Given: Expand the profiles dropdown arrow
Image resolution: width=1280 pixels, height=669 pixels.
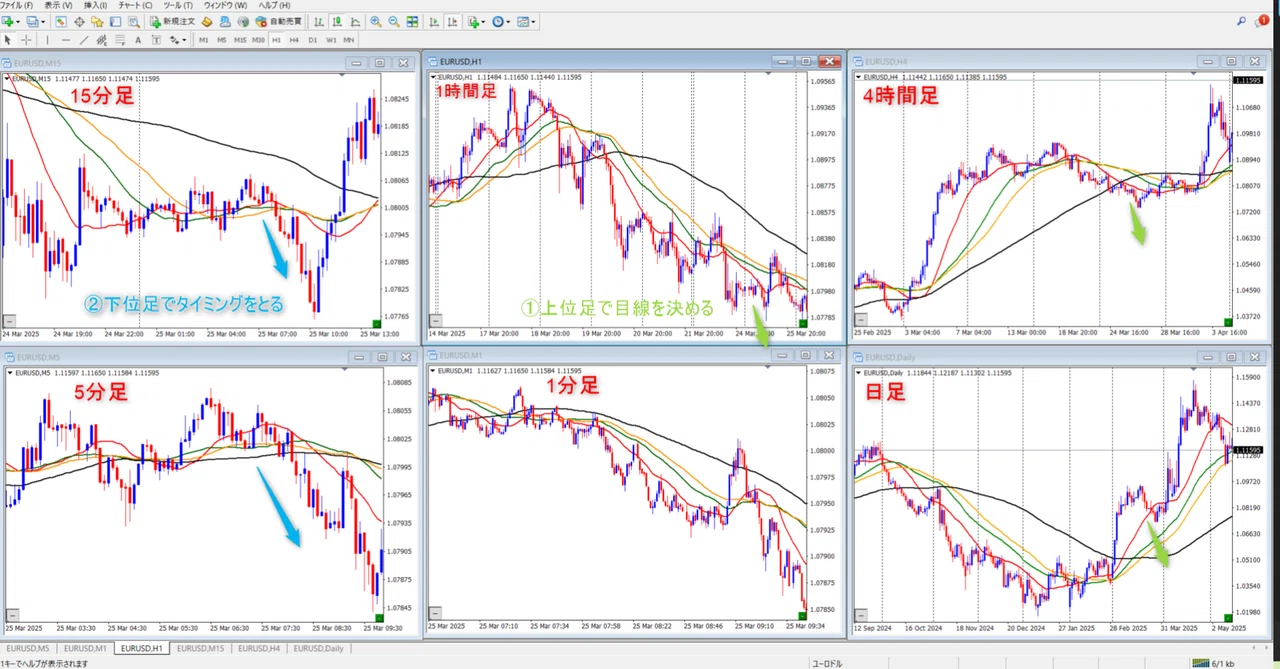Looking at the screenshot, I should (43, 21).
